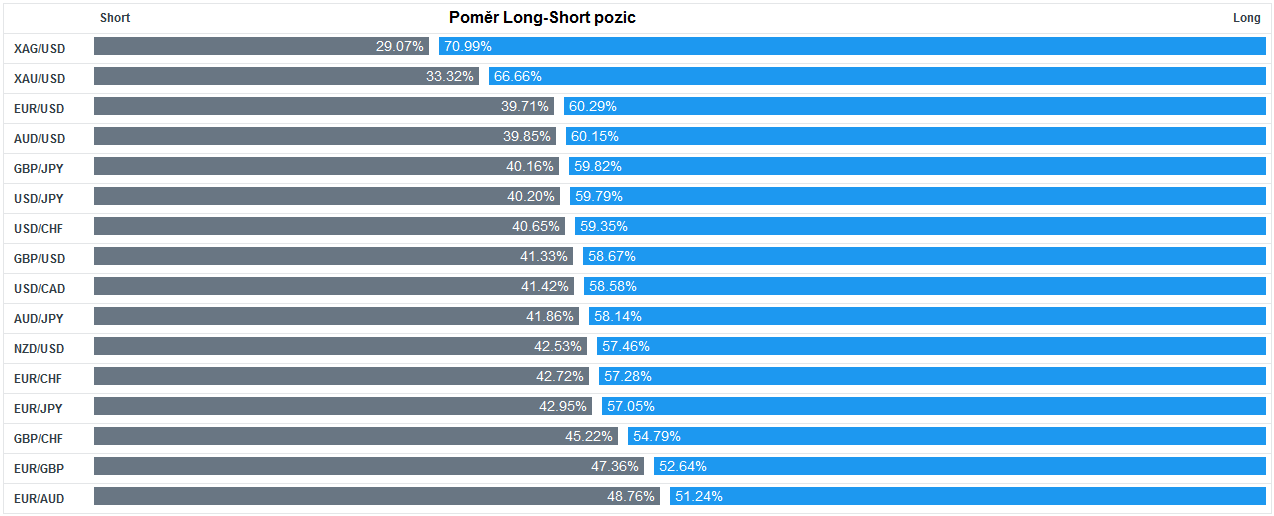Viewport: 1274px width, 516px height.
Task: Click the EUR/USD currency pair label
Action: (39, 108)
